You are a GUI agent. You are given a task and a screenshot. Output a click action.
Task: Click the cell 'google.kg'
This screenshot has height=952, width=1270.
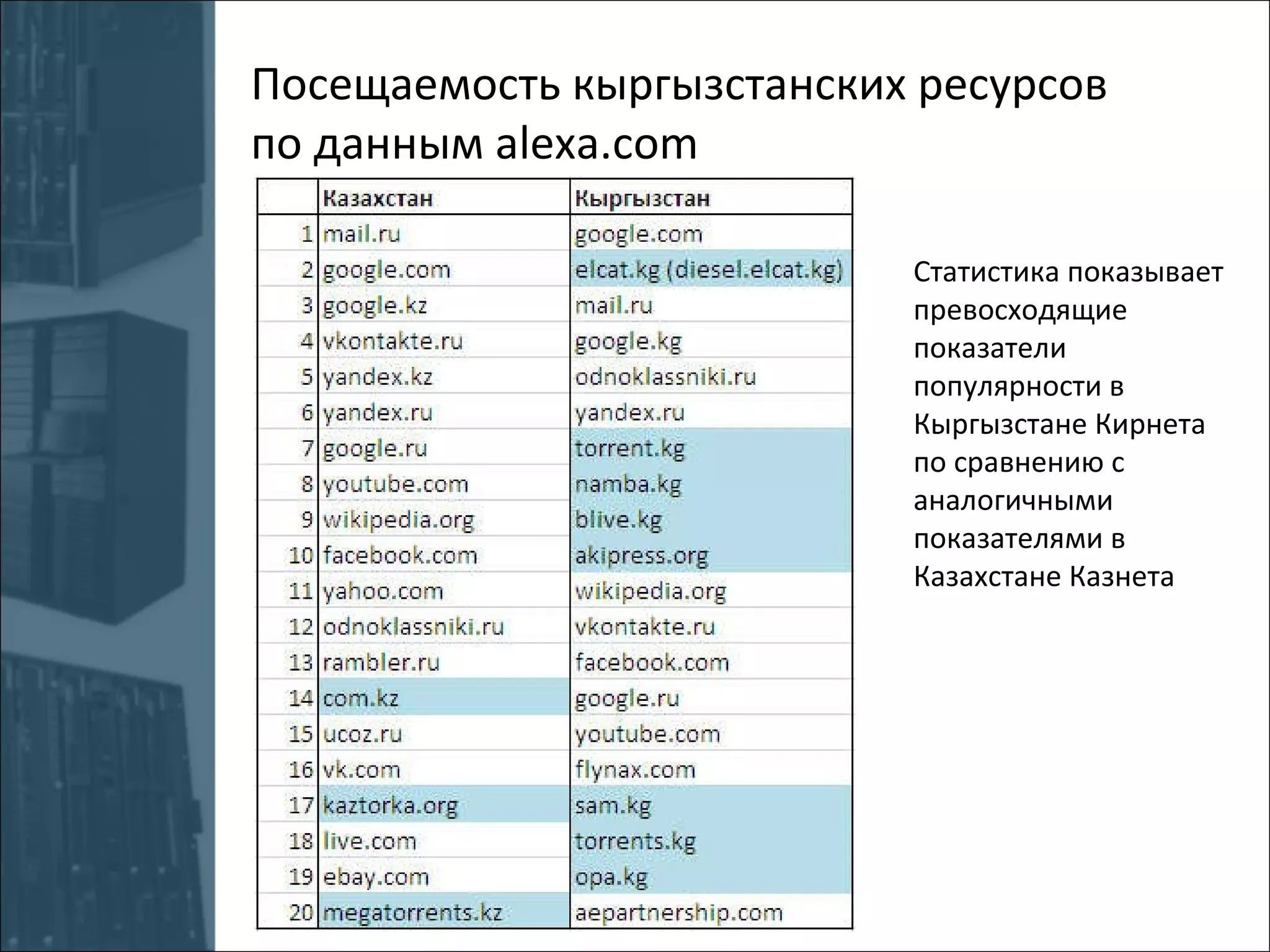(711, 340)
